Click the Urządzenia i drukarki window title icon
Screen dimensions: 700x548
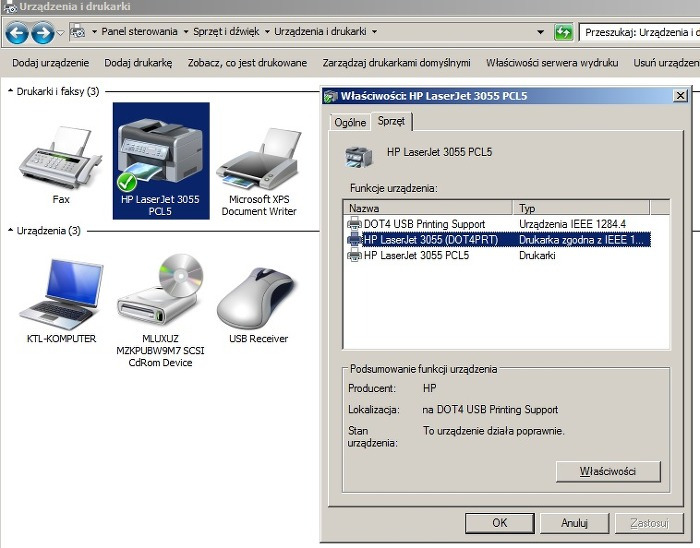(x=10, y=7)
